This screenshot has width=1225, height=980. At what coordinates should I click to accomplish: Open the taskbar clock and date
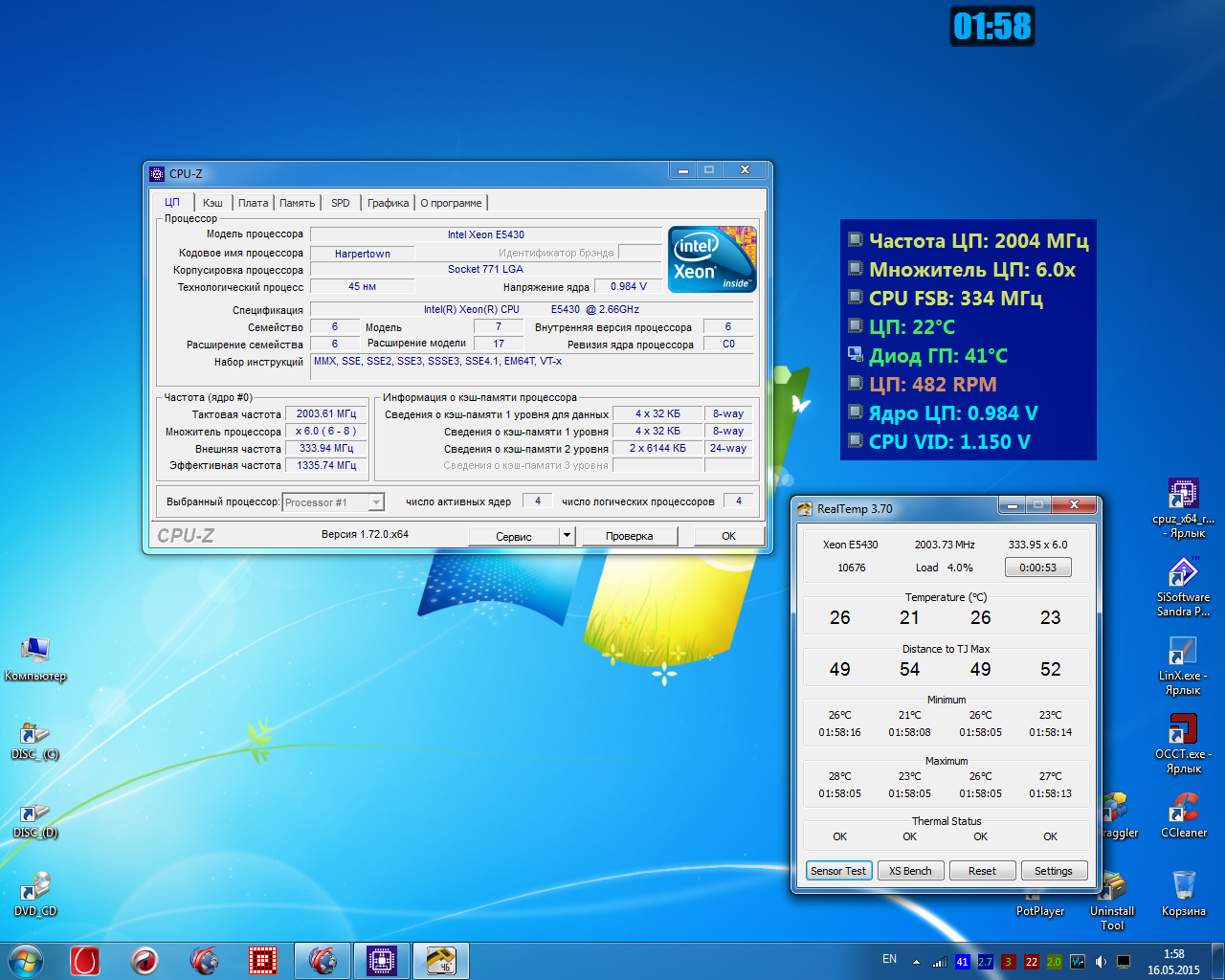(x=1174, y=962)
